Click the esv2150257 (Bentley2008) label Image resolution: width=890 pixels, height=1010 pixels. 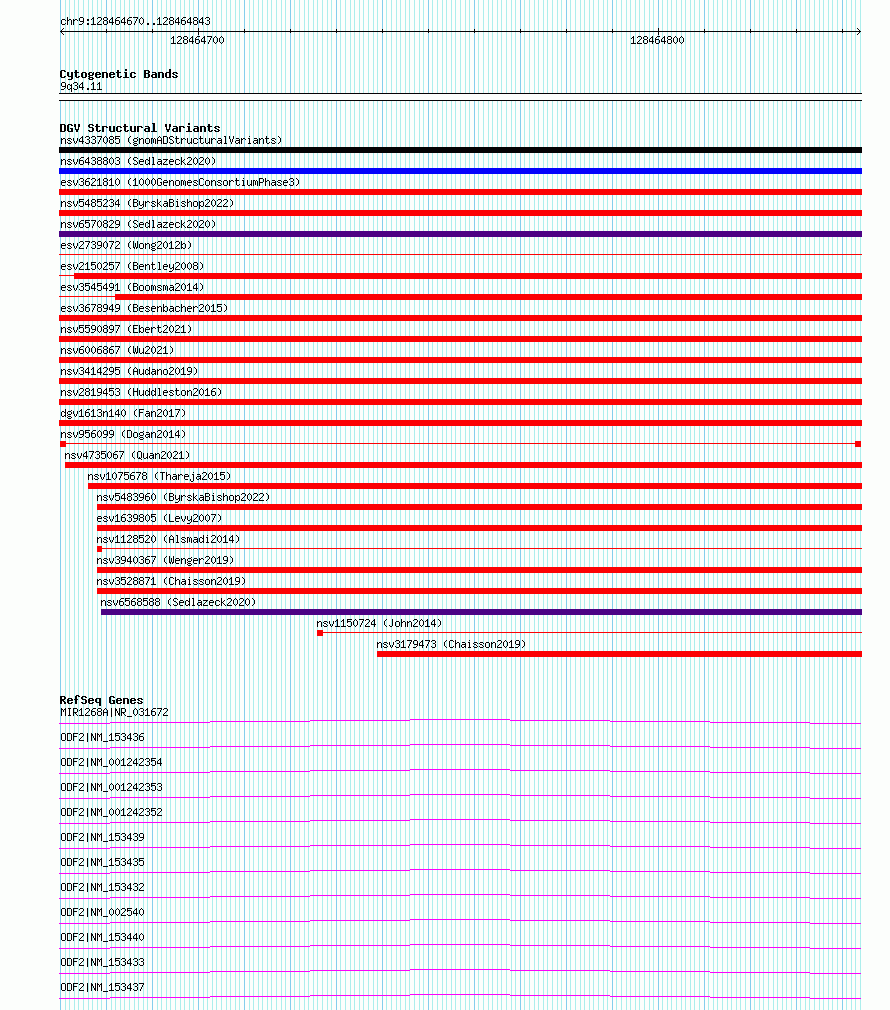(x=132, y=266)
